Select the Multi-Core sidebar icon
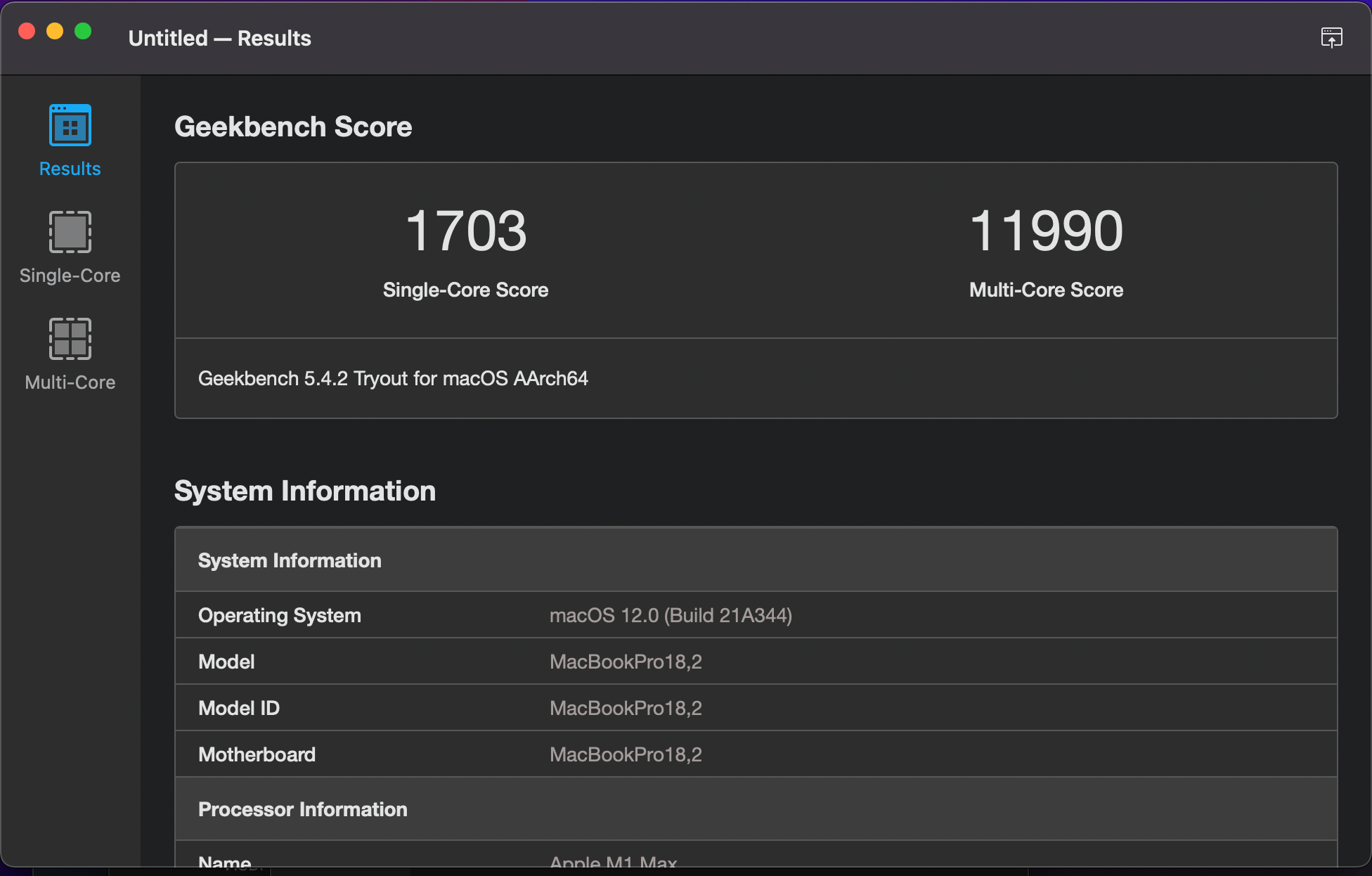The width and height of the screenshot is (1372, 876). (70, 339)
